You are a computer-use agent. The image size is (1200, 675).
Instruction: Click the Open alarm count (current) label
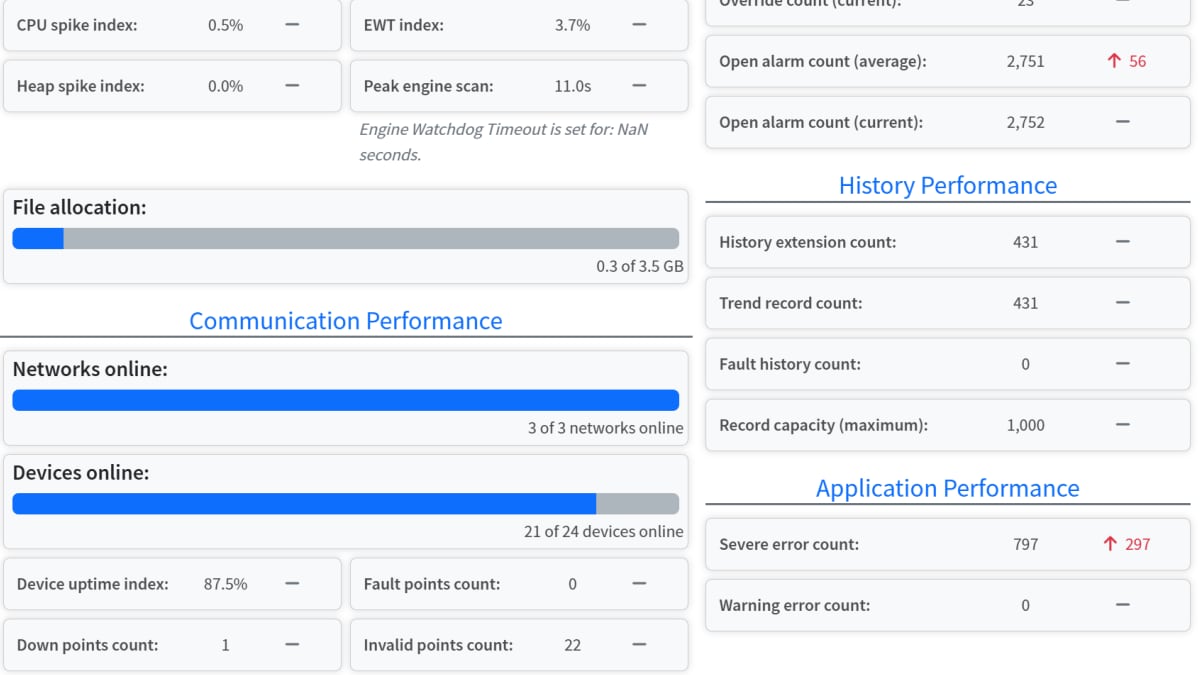(820, 122)
